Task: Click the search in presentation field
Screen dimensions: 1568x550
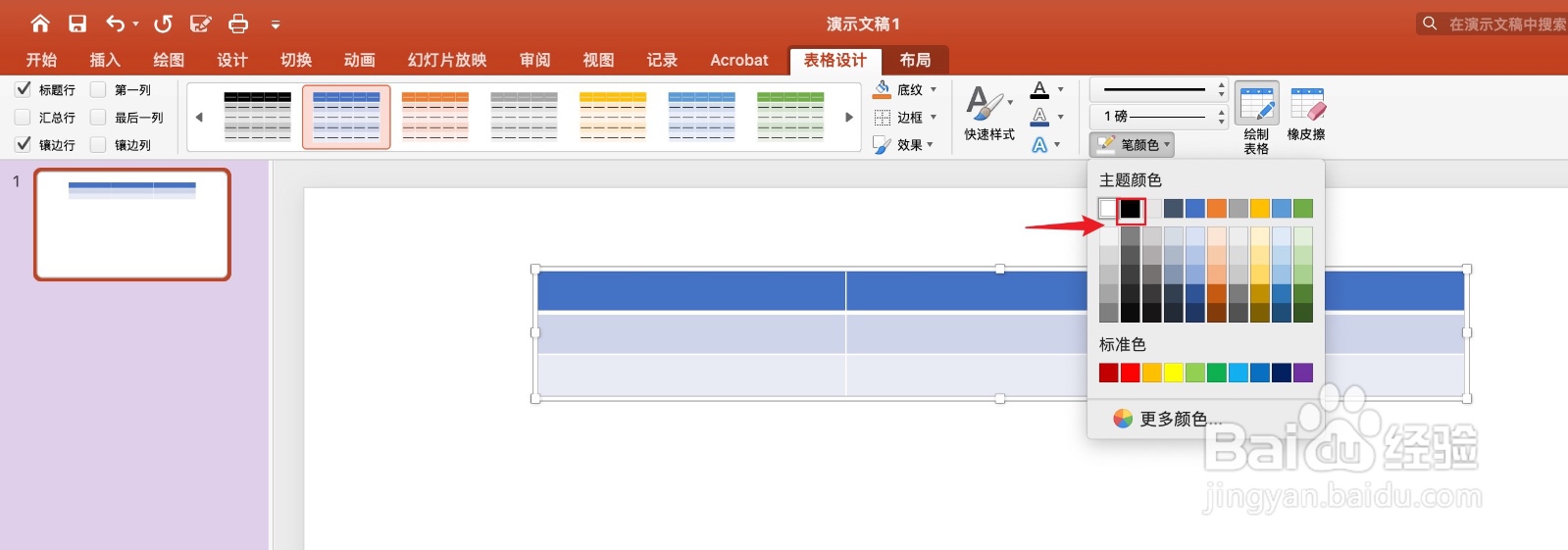Action: click(x=1492, y=24)
